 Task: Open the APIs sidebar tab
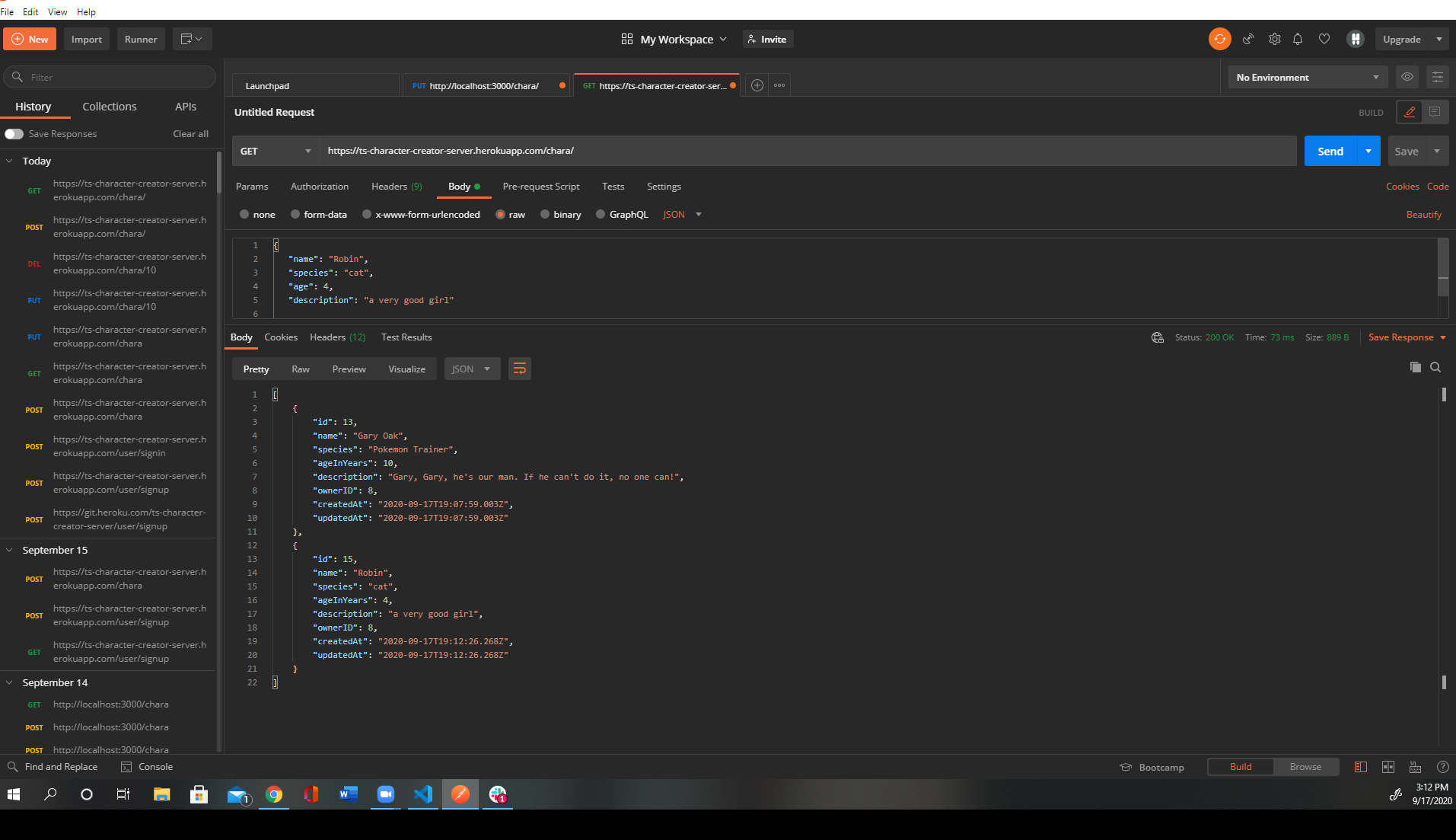point(186,107)
